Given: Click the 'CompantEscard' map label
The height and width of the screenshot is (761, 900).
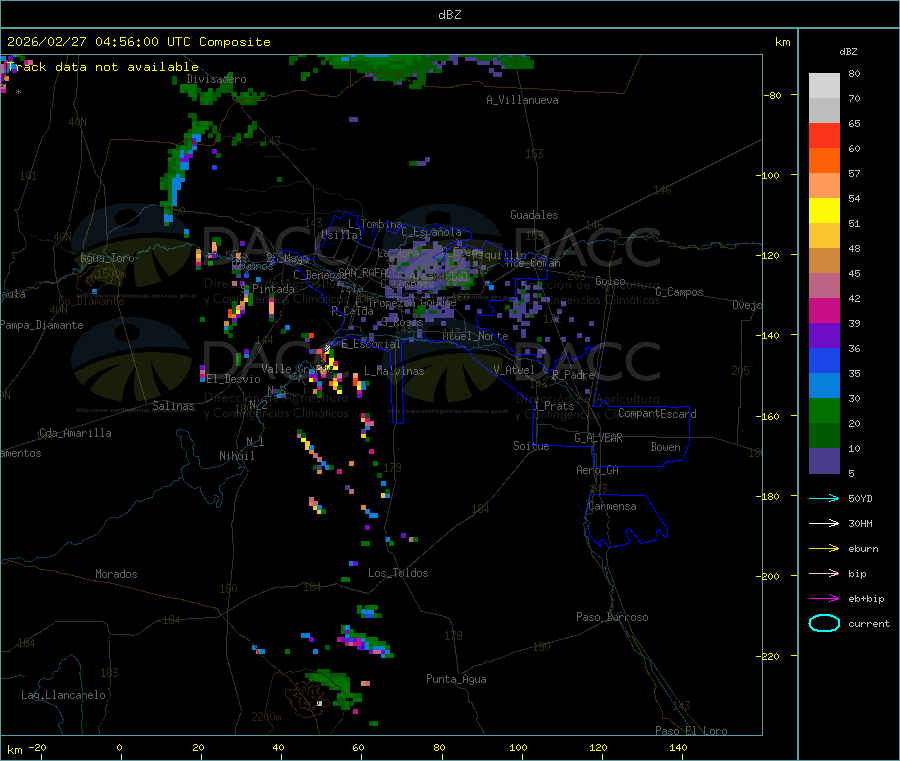Looking at the screenshot, I should (x=657, y=413).
